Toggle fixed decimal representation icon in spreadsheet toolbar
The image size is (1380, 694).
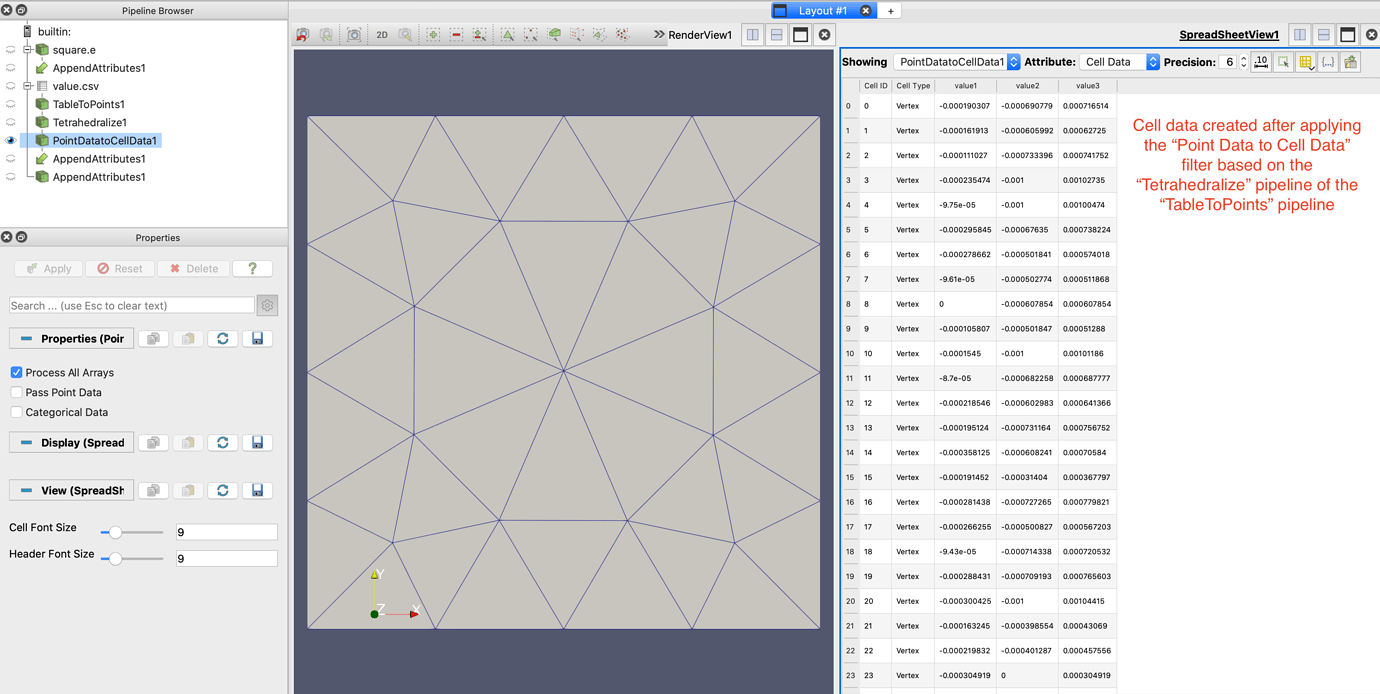tap(1261, 62)
